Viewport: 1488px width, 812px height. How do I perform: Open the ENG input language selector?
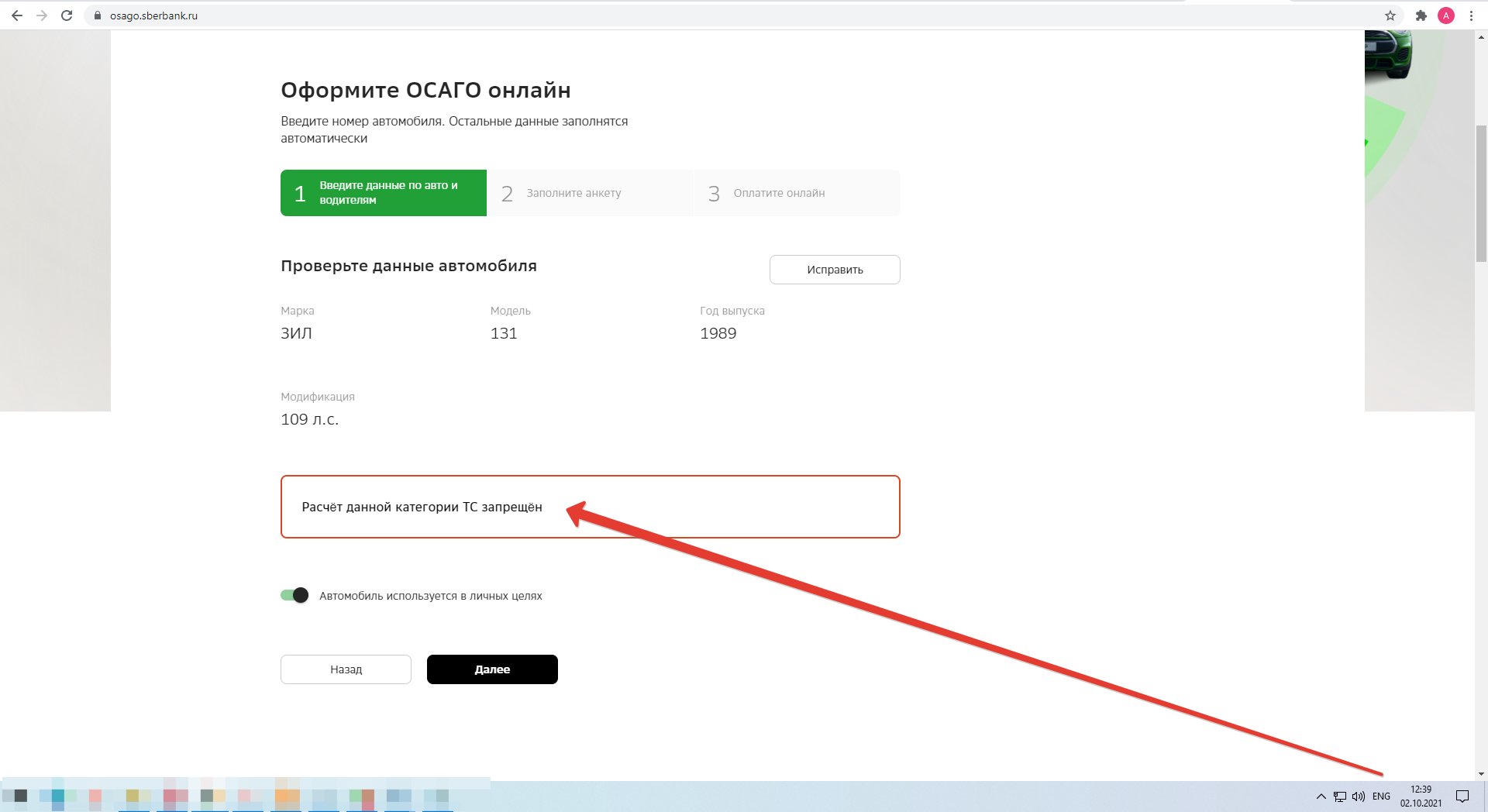(x=1381, y=796)
